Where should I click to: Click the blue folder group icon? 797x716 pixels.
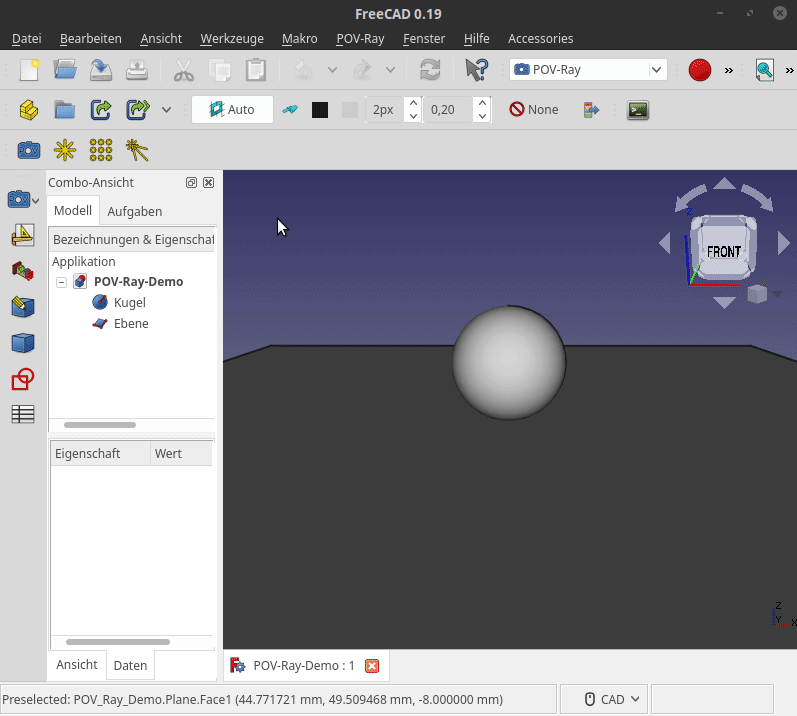pos(65,110)
